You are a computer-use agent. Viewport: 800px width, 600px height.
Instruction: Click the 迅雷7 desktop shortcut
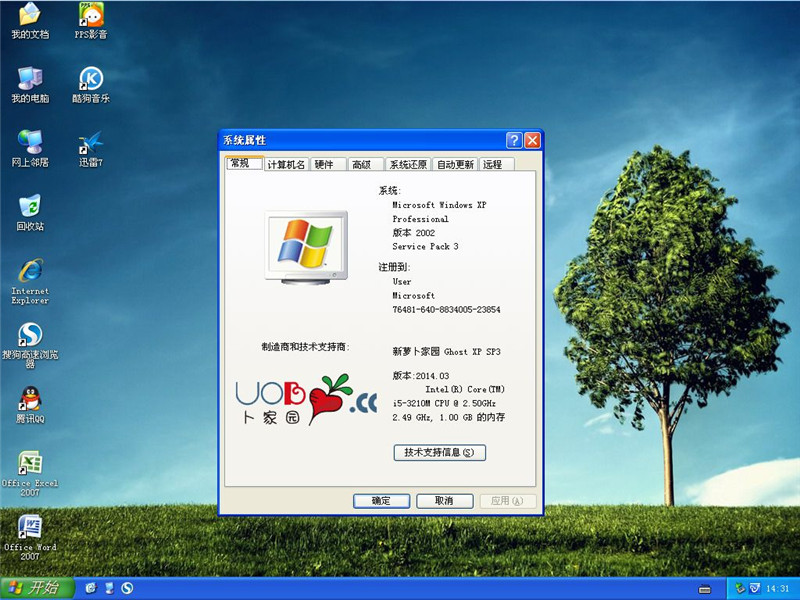click(91, 148)
